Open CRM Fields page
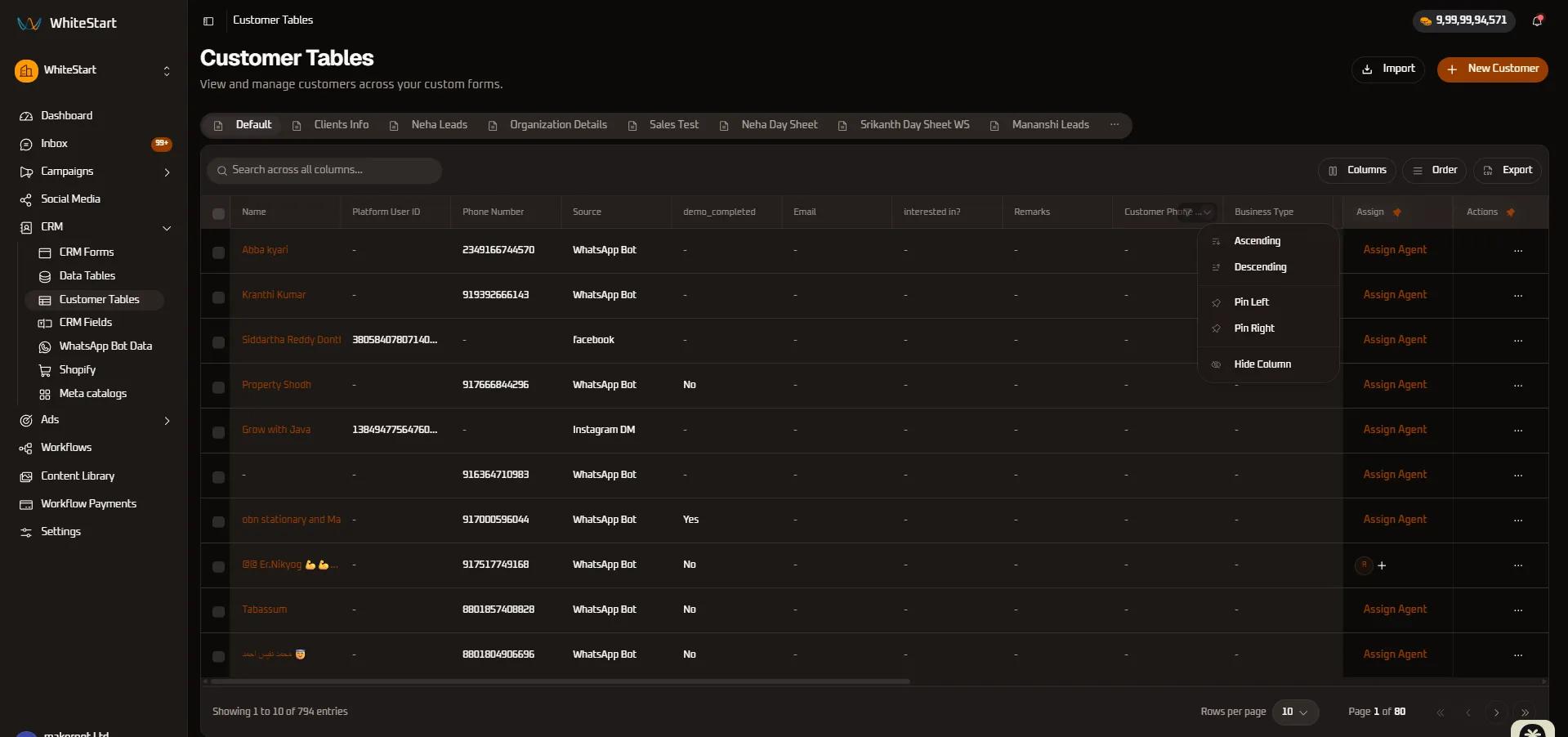This screenshot has height=737, width=1568. click(85, 323)
